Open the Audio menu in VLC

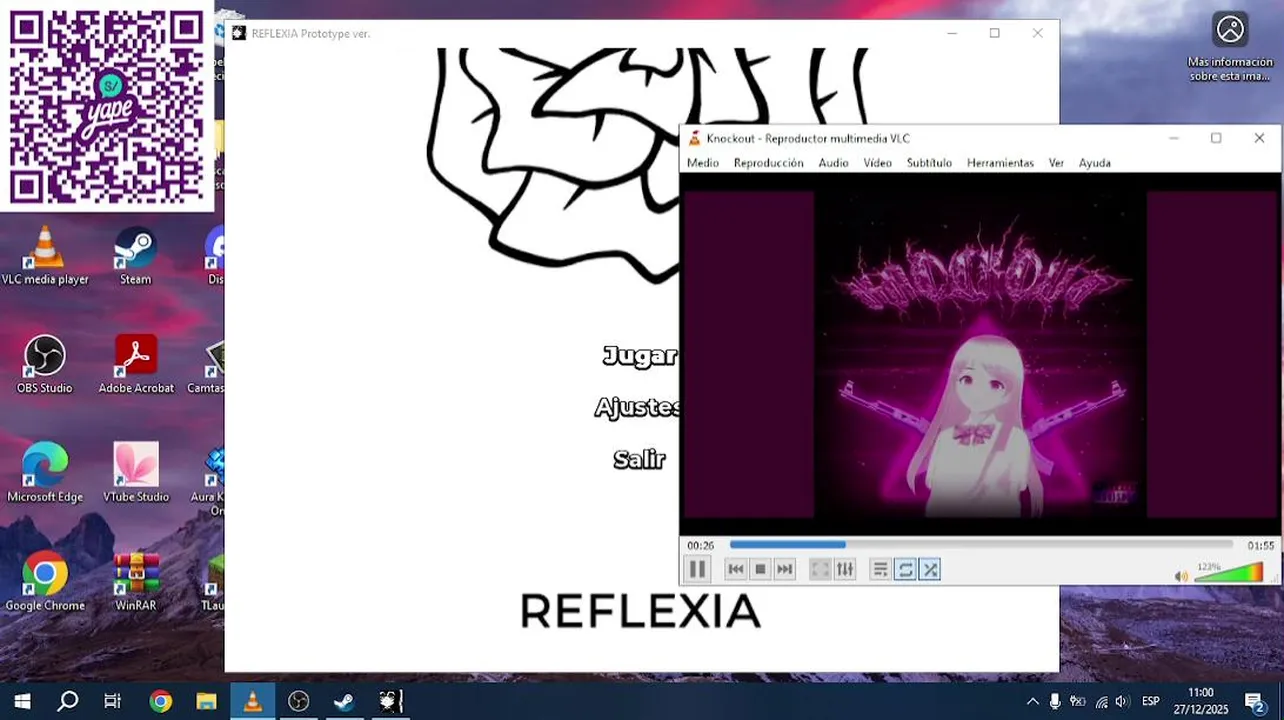833,163
